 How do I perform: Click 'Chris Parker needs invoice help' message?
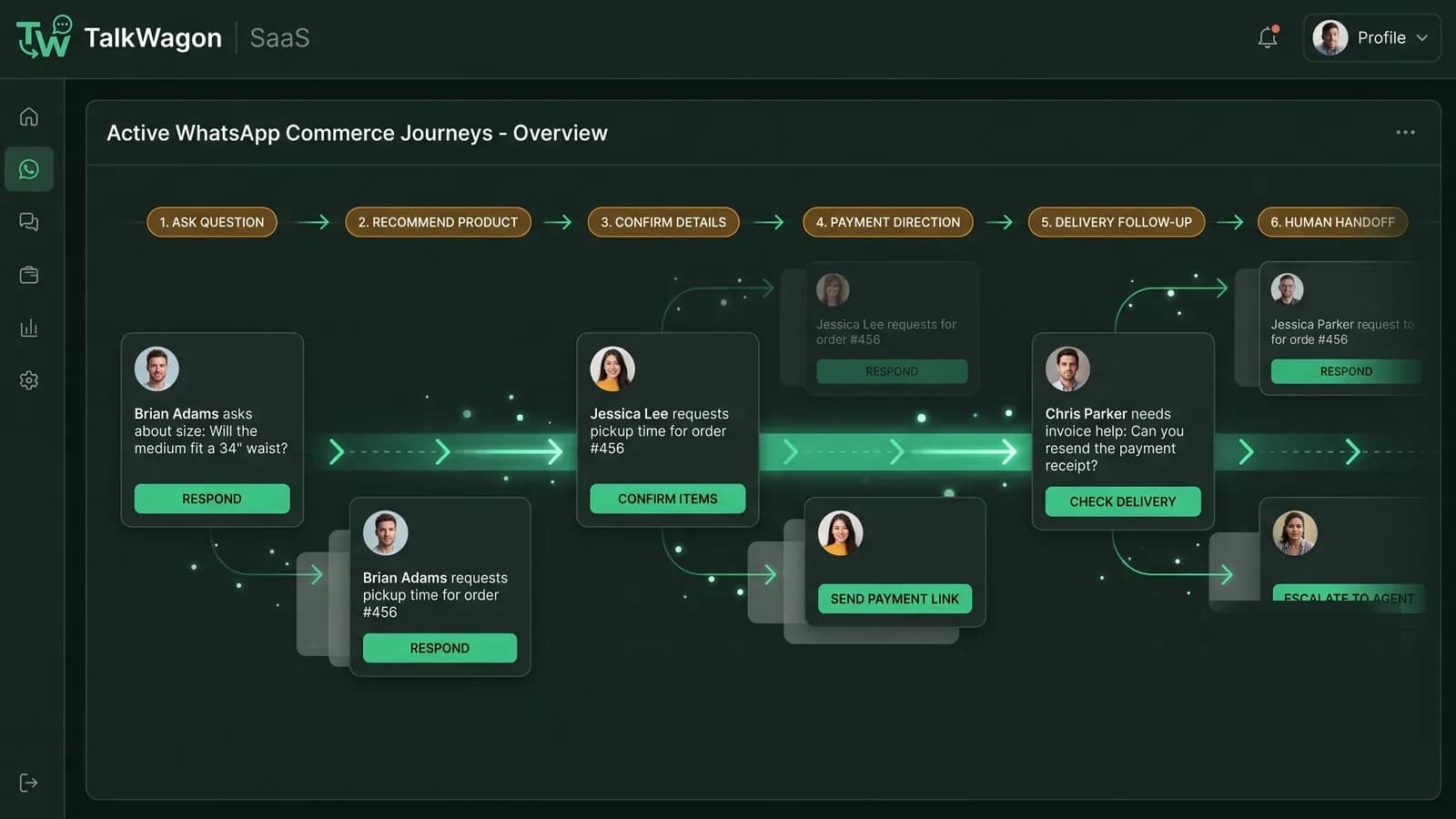(1115, 440)
